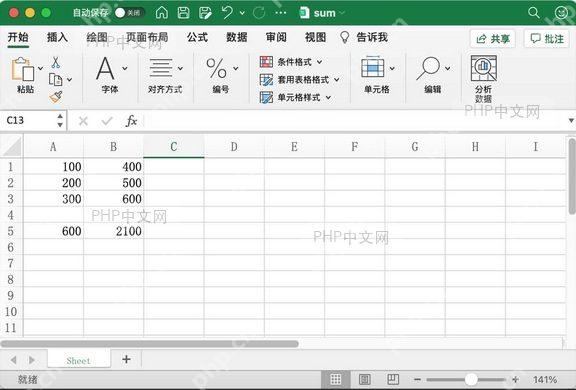Open the 公式 tab
The height and width of the screenshot is (390, 576).
point(197,37)
